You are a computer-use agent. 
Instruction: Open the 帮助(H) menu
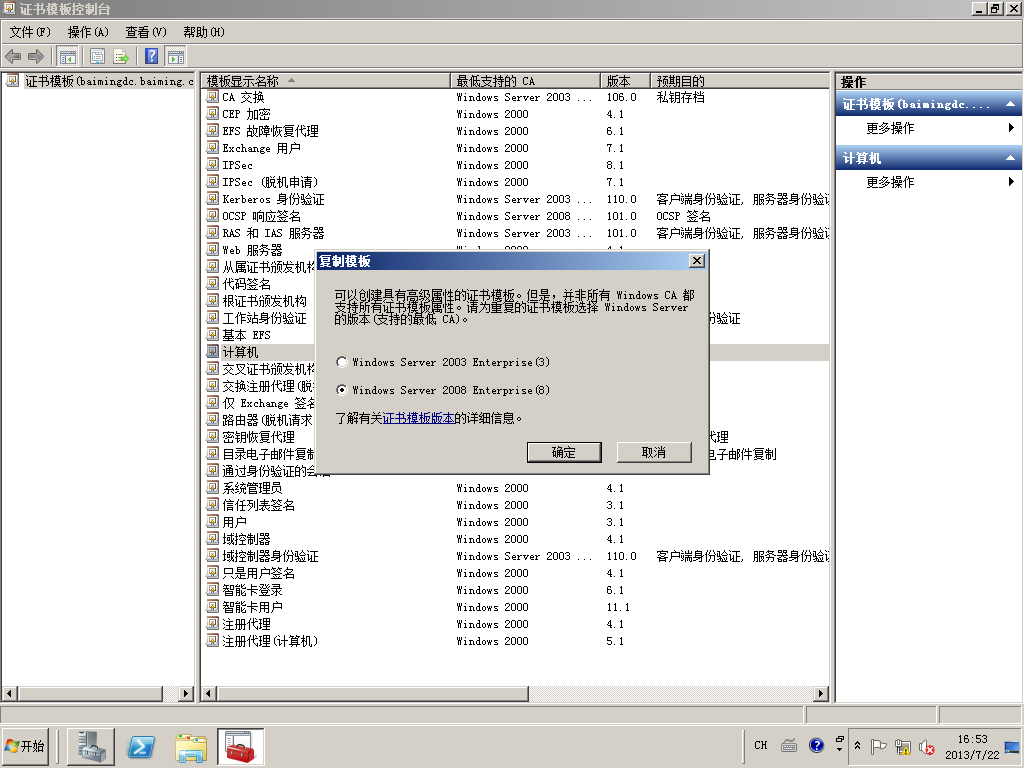click(x=204, y=32)
